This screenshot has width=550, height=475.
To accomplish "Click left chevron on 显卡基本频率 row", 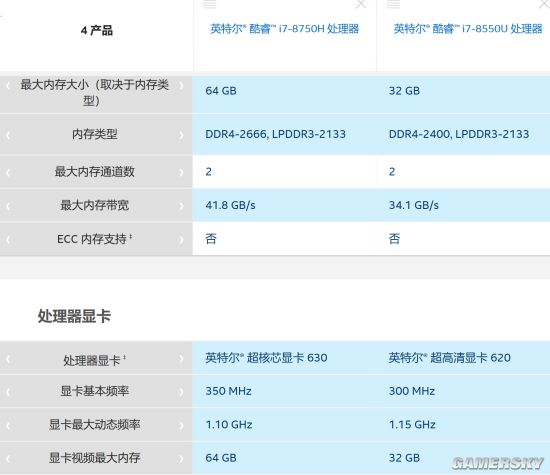I will coord(8,392).
